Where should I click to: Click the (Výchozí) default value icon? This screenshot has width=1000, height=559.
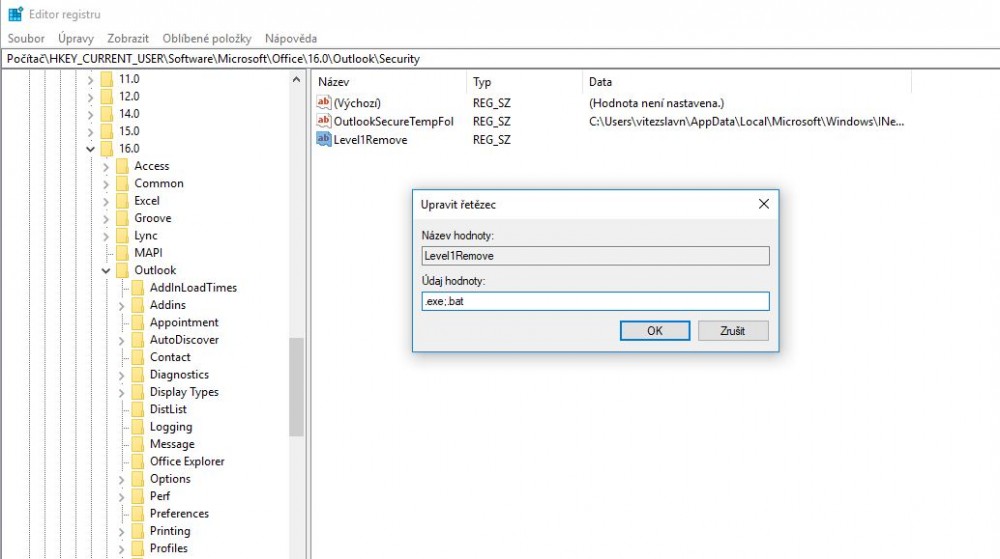point(323,103)
